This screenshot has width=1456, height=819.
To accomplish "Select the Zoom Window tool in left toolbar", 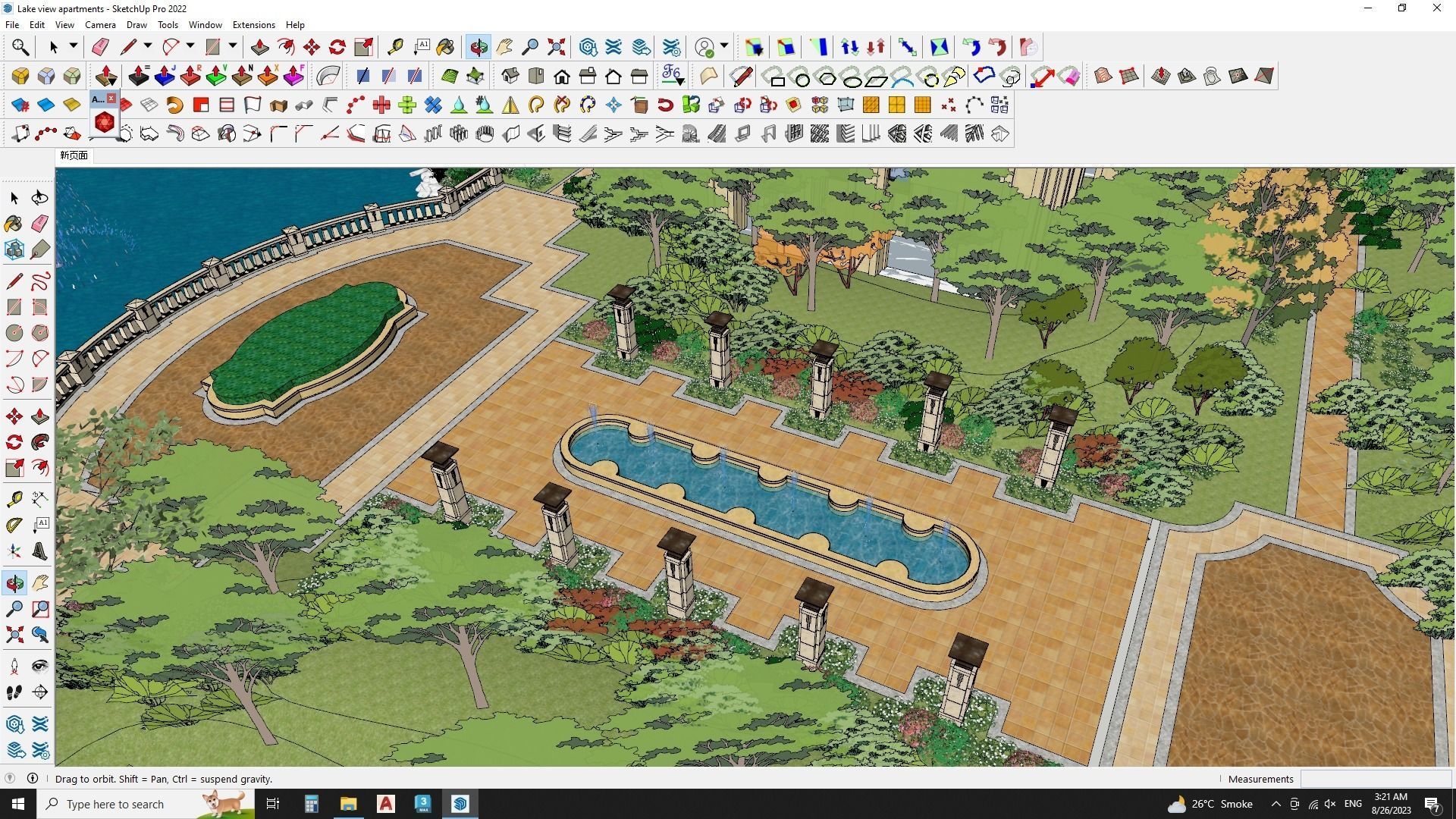I will tap(40, 608).
